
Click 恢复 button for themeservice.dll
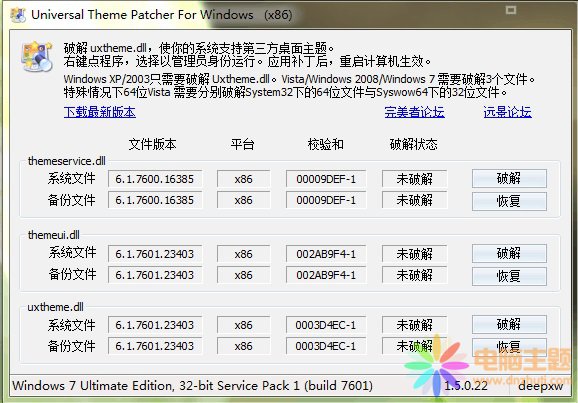pyautogui.click(x=509, y=201)
